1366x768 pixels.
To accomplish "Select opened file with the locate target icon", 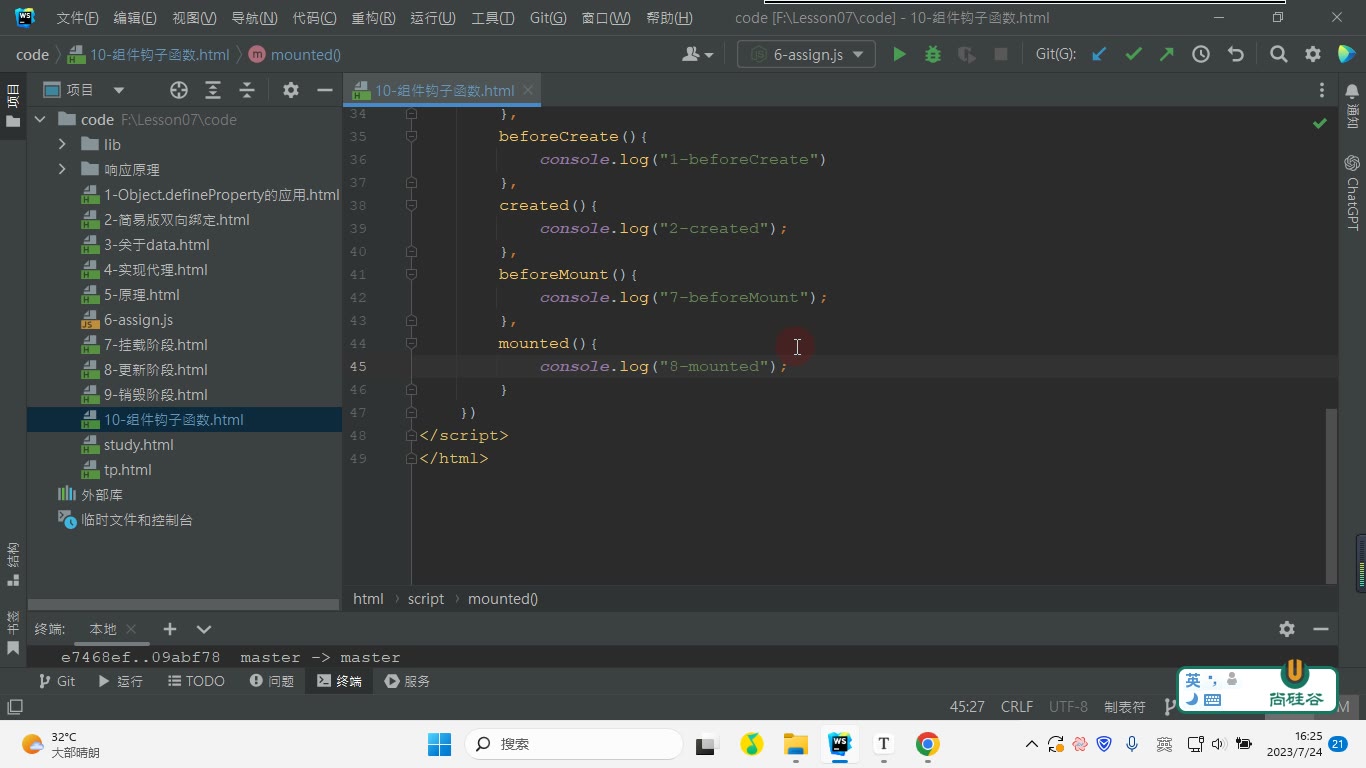I will point(179,90).
